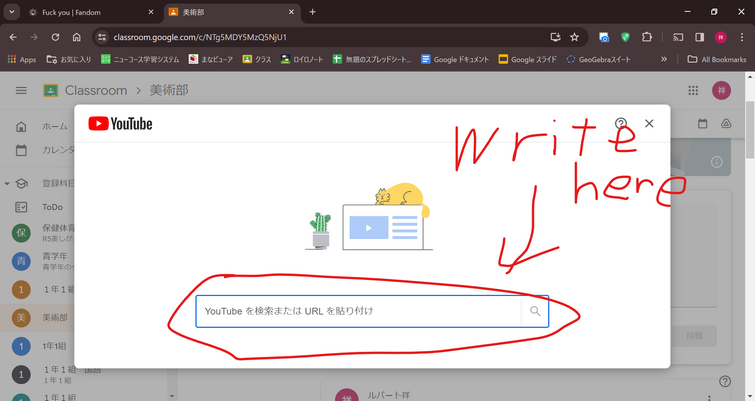Open the cast media icon
755x401 pixels.
tap(678, 37)
